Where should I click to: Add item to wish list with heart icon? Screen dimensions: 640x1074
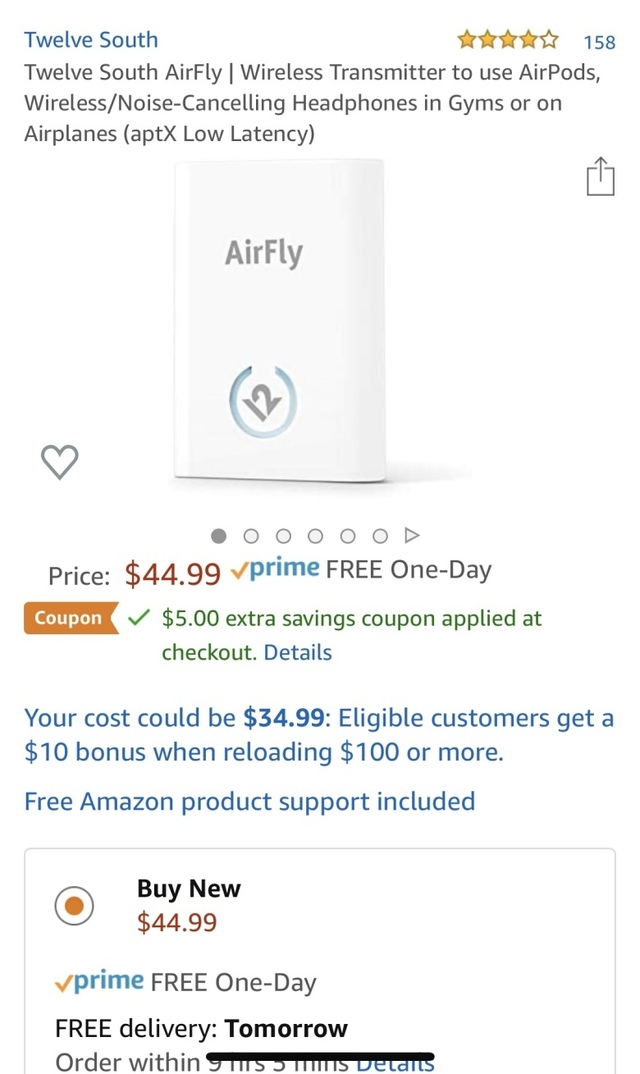coord(59,461)
